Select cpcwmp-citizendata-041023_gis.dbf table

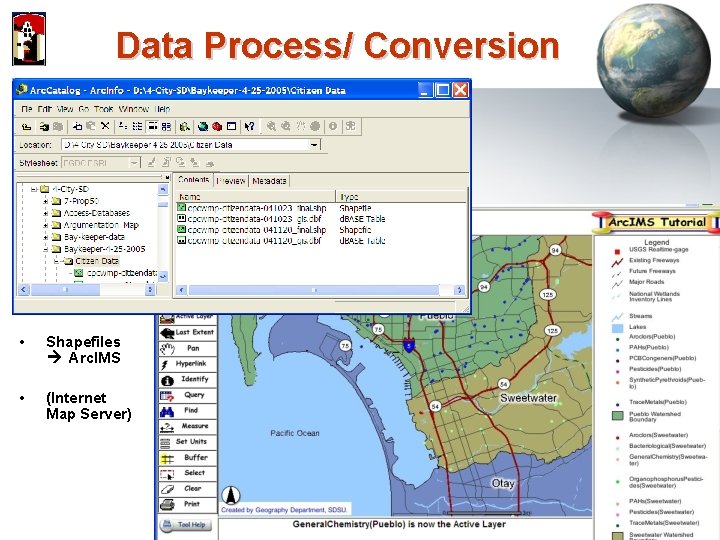[x=250, y=219]
